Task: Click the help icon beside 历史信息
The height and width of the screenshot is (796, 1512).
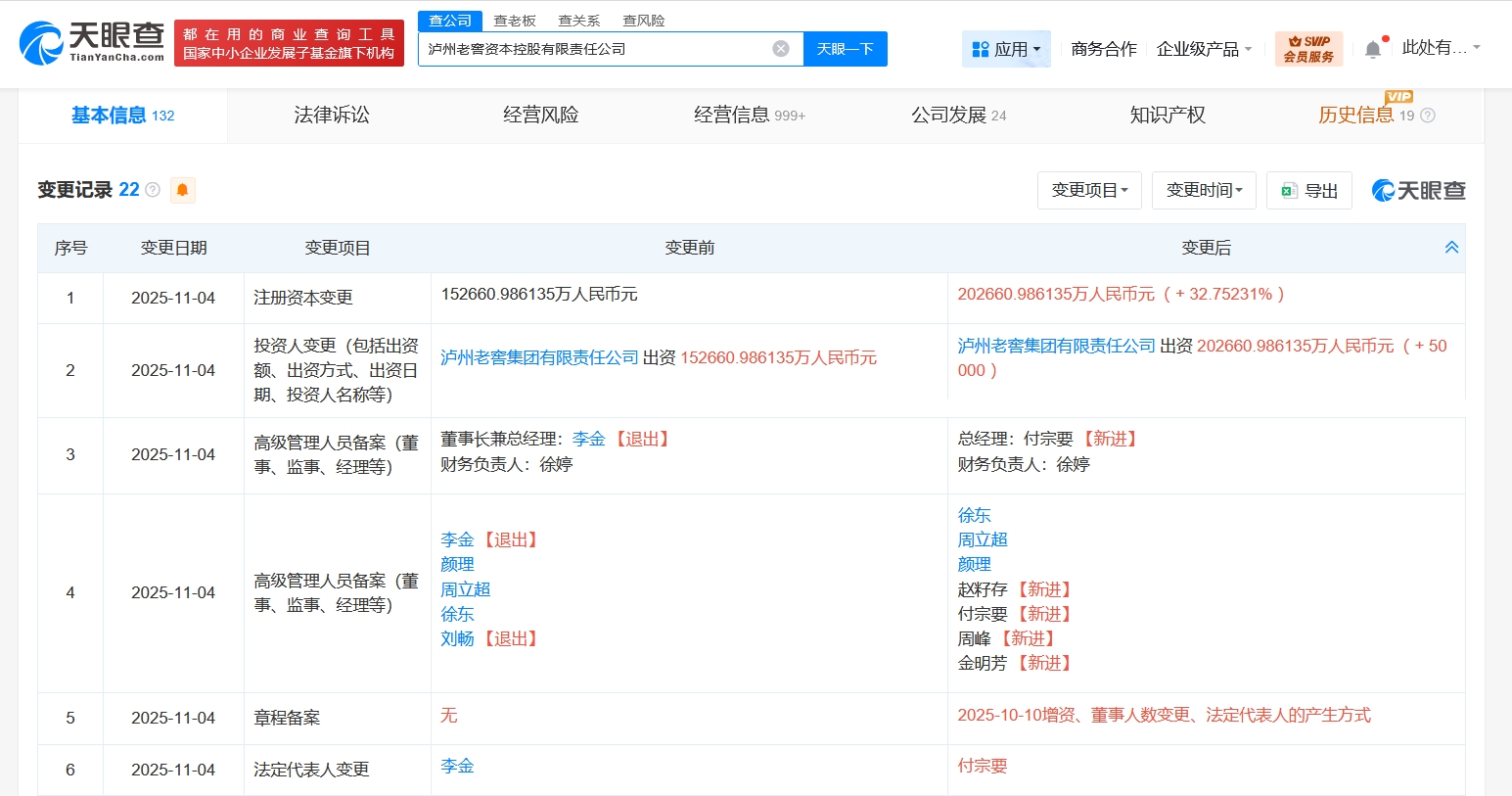Action: 1428,116
